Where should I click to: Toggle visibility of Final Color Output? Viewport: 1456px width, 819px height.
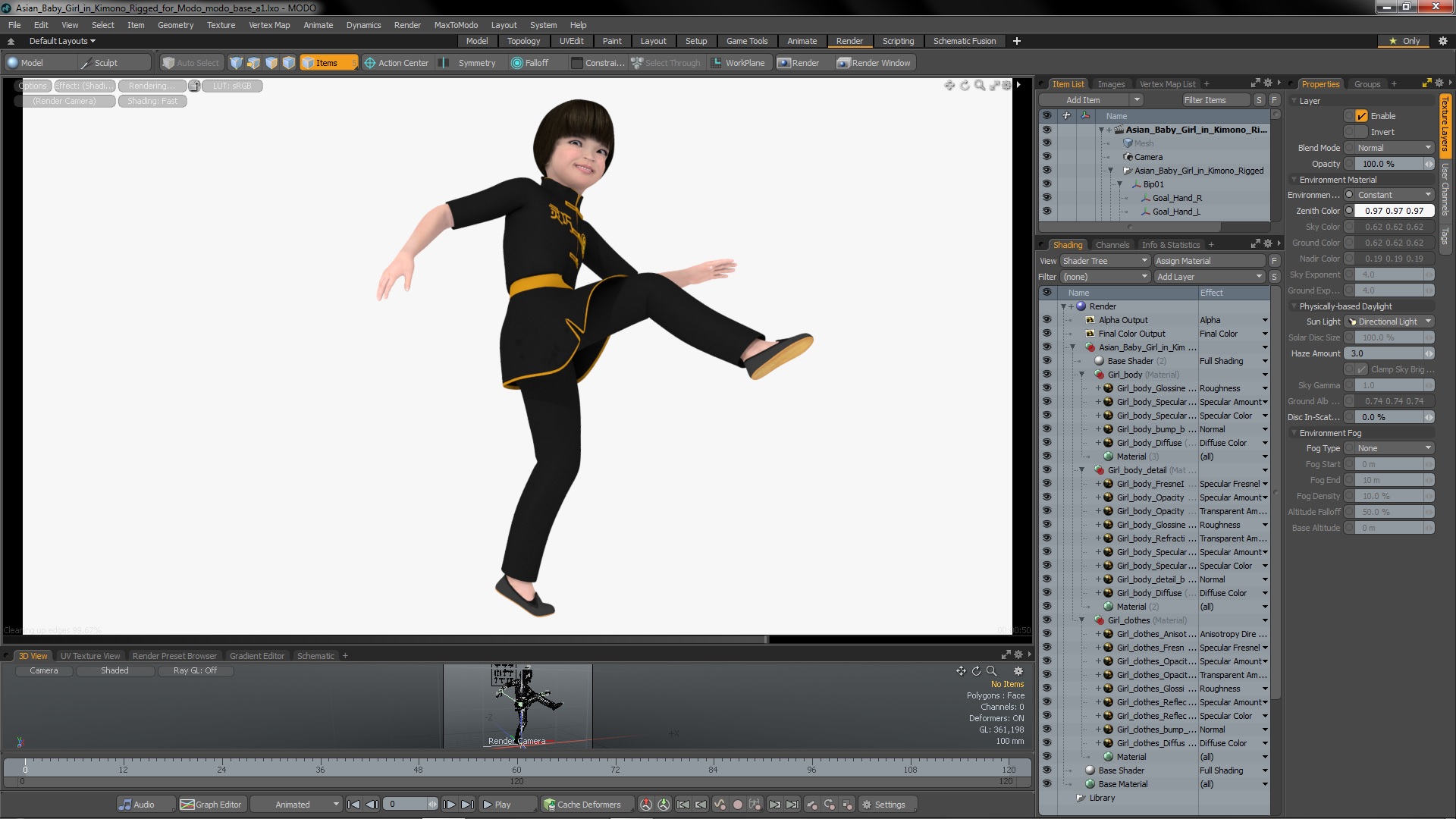(1047, 334)
